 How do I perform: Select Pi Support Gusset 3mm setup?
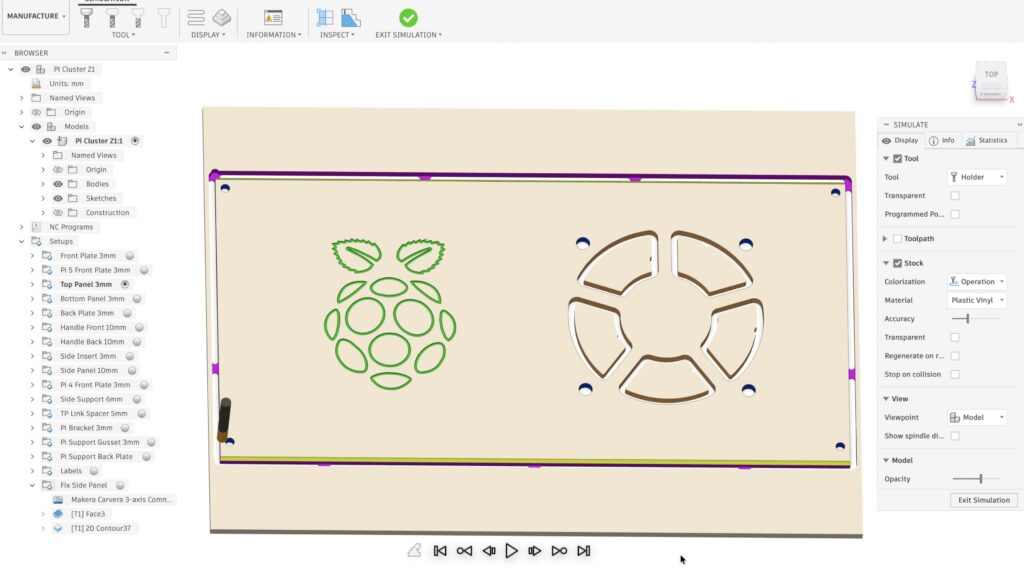tap(99, 442)
